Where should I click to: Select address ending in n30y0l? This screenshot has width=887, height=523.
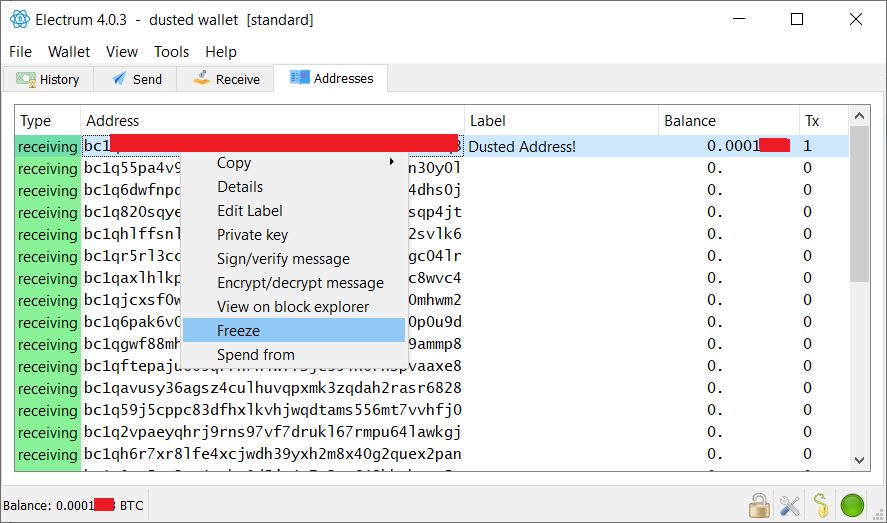tap(273, 168)
